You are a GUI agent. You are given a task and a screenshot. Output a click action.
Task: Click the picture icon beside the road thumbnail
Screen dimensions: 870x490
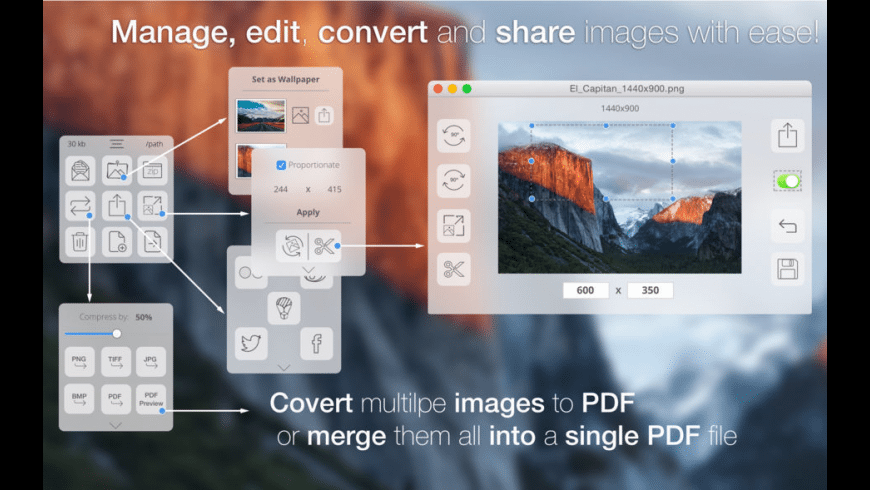[x=300, y=115]
